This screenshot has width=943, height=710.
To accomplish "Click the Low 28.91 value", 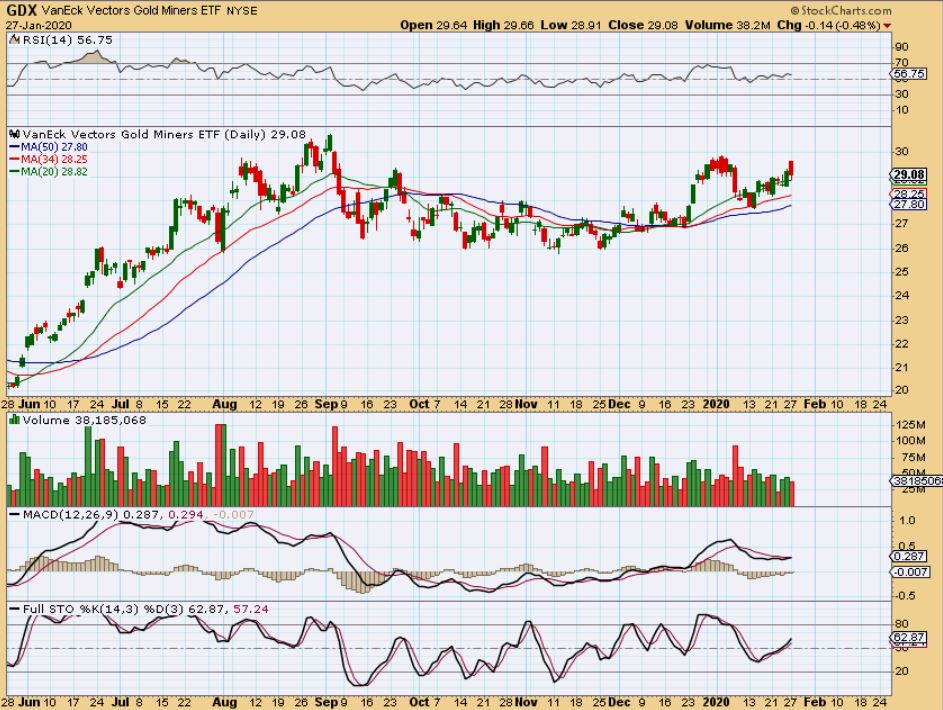I will point(570,25).
